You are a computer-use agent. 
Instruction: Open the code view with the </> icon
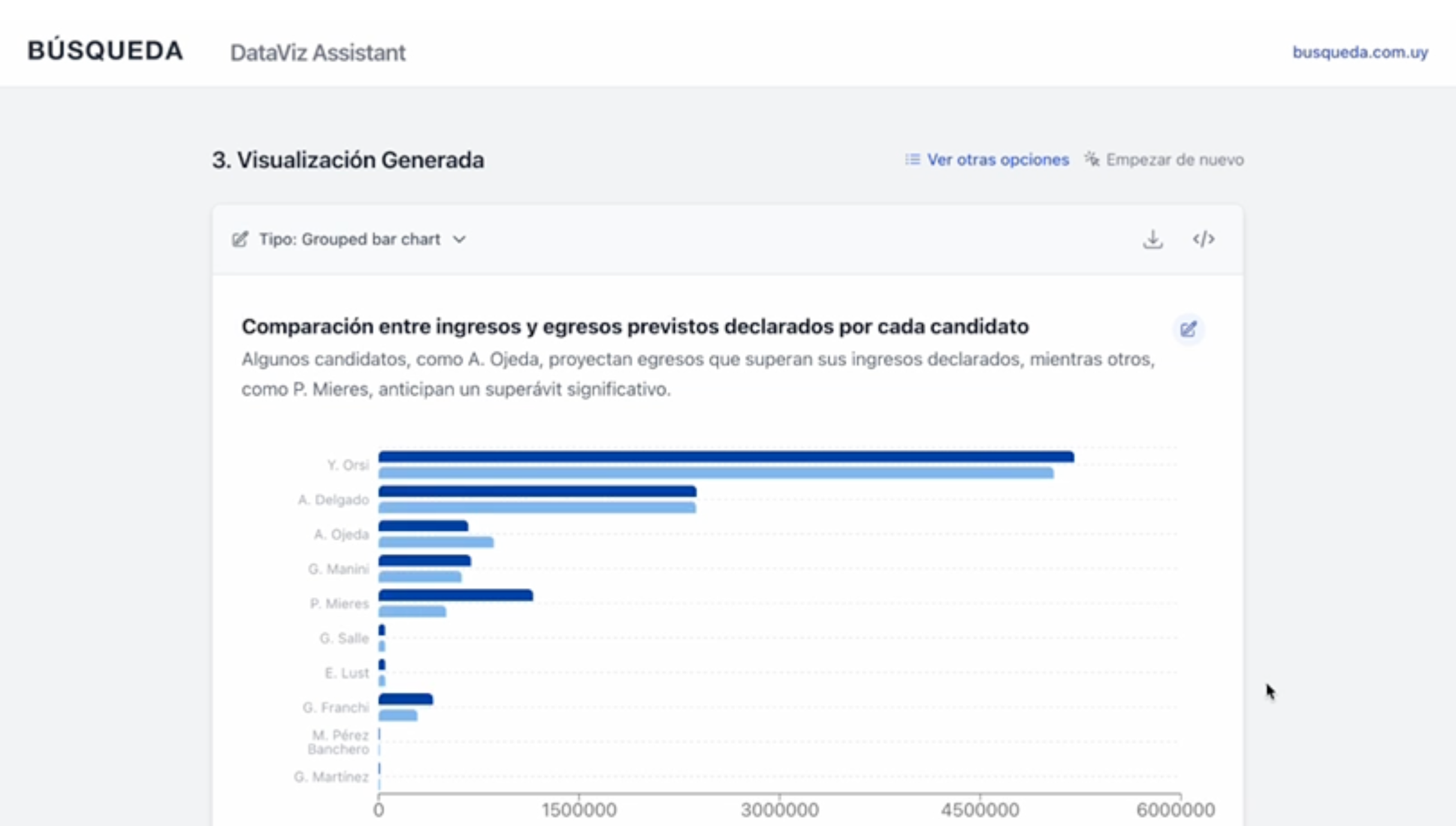(1204, 239)
